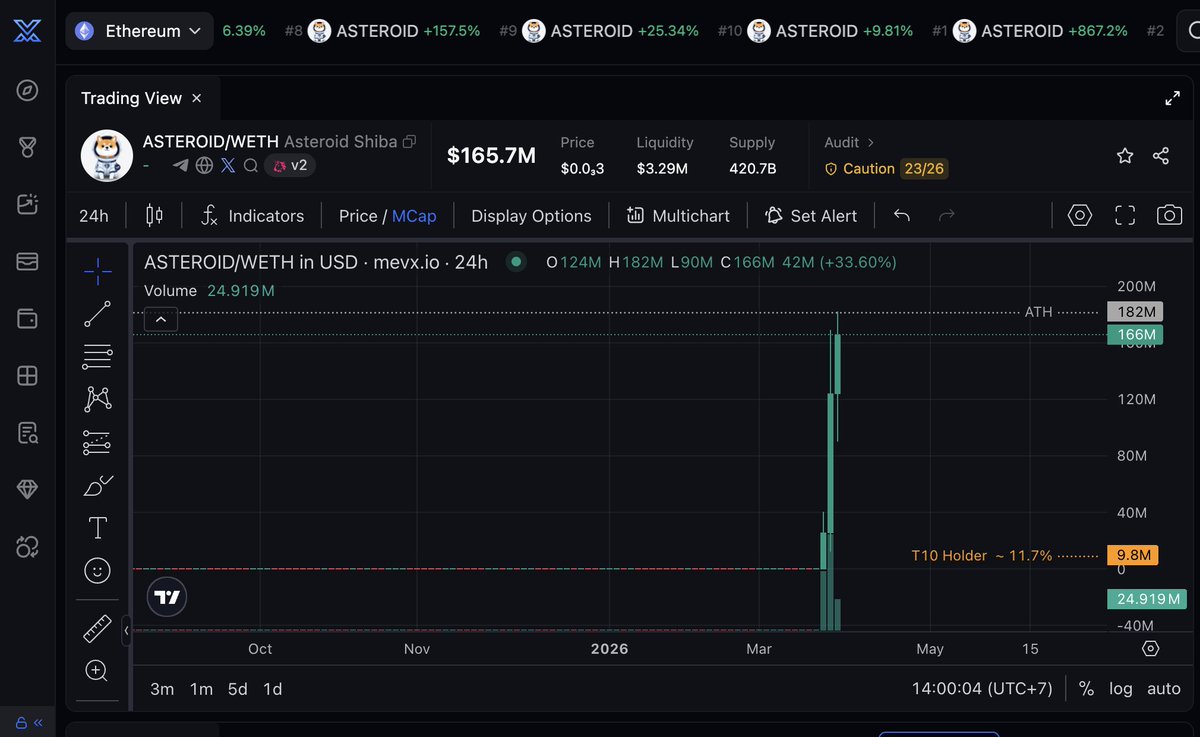This screenshot has width=1200, height=737.
Task: Open the #10 ASTEROID +9.81% ticker
Action: tap(815, 31)
